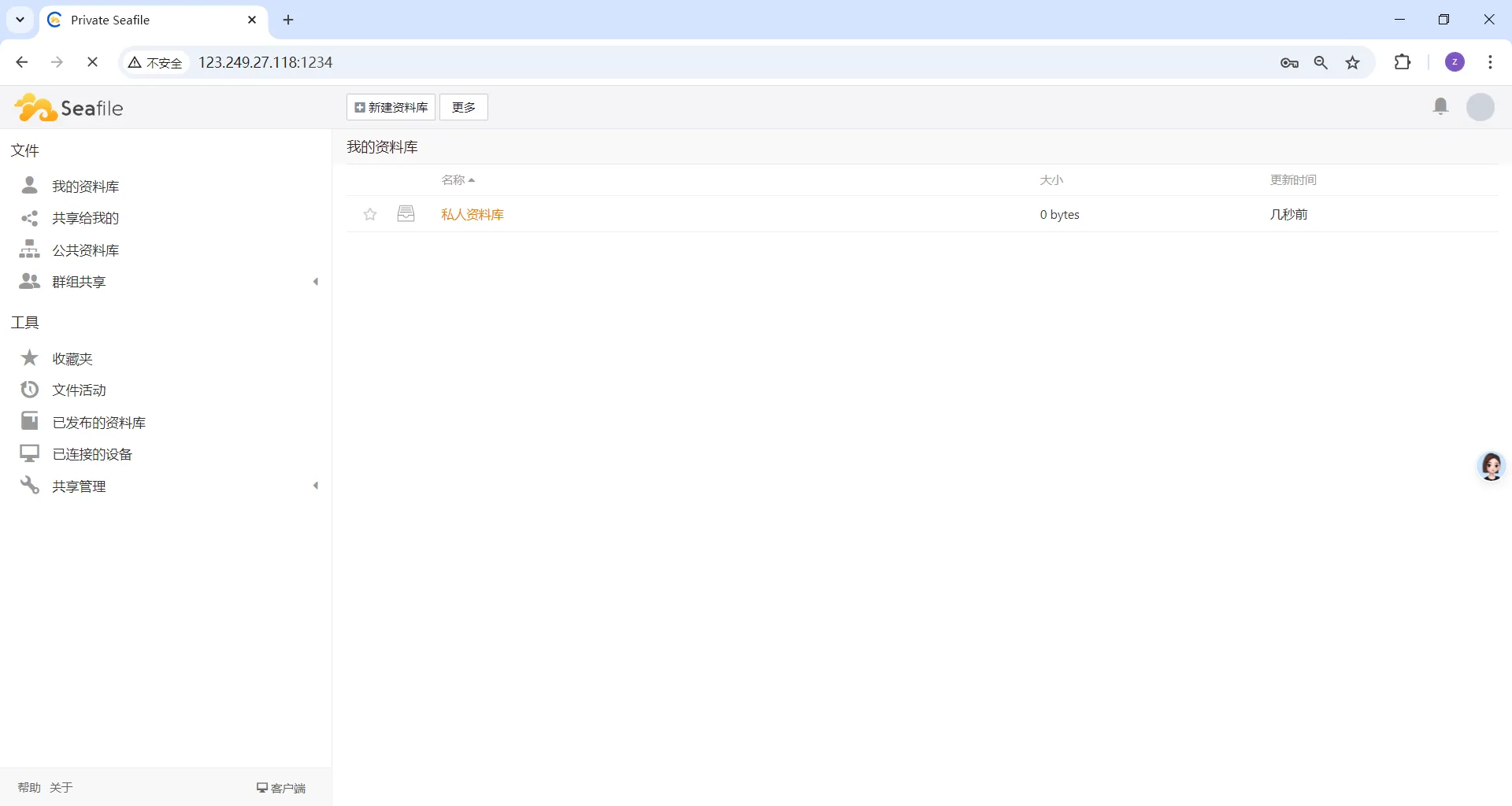The height and width of the screenshot is (806, 1512).
Task: Click the 已连接的设备 monitor icon
Action: [29, 453]
